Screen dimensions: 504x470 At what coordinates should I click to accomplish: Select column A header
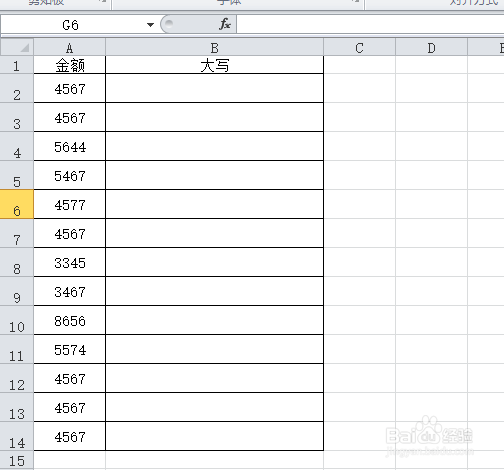tap(69, 48)
